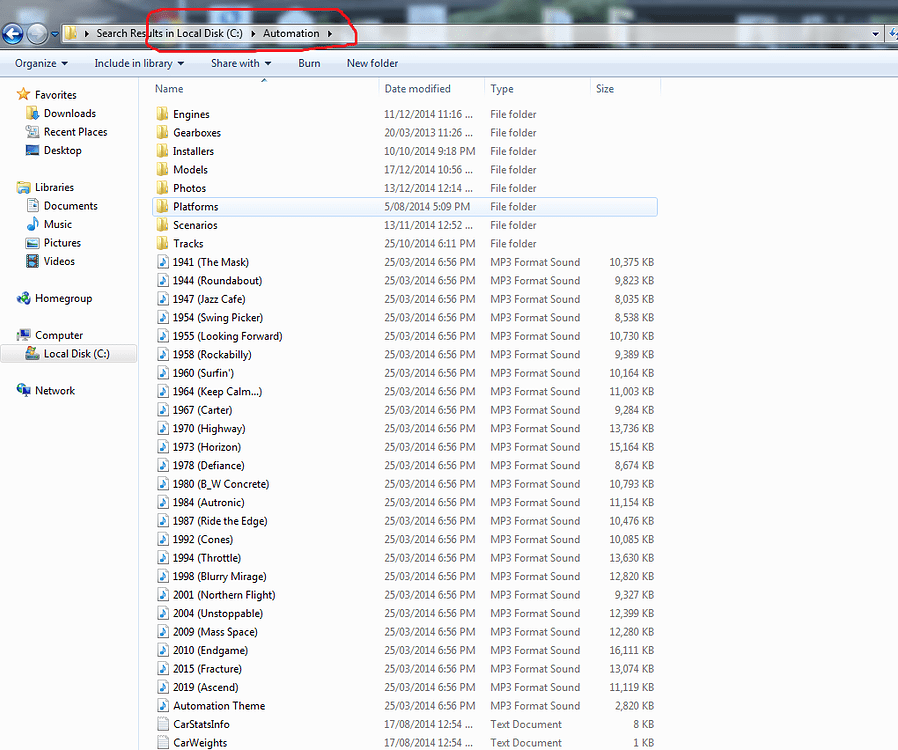The height and width of the screenshot is (750, 898).
Task: Click the Back navigation arrow
Action: (x=12, y=32)
